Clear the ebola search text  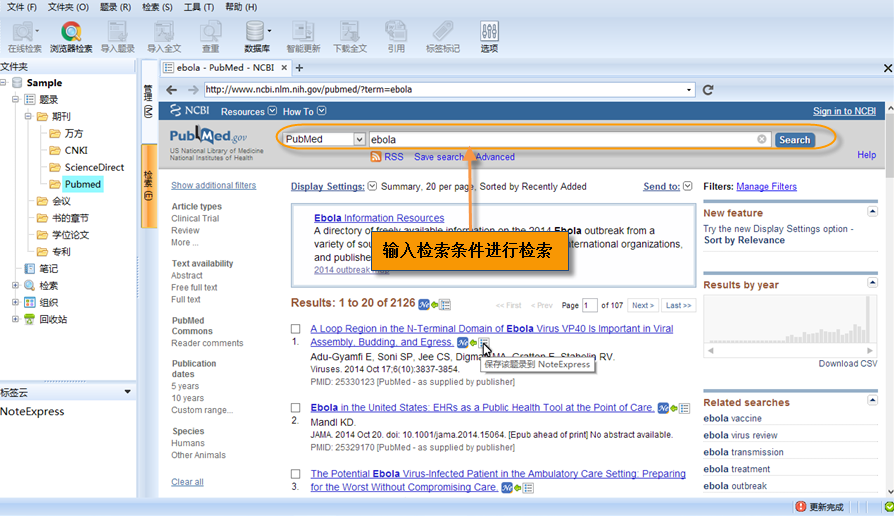click(762, 139)
